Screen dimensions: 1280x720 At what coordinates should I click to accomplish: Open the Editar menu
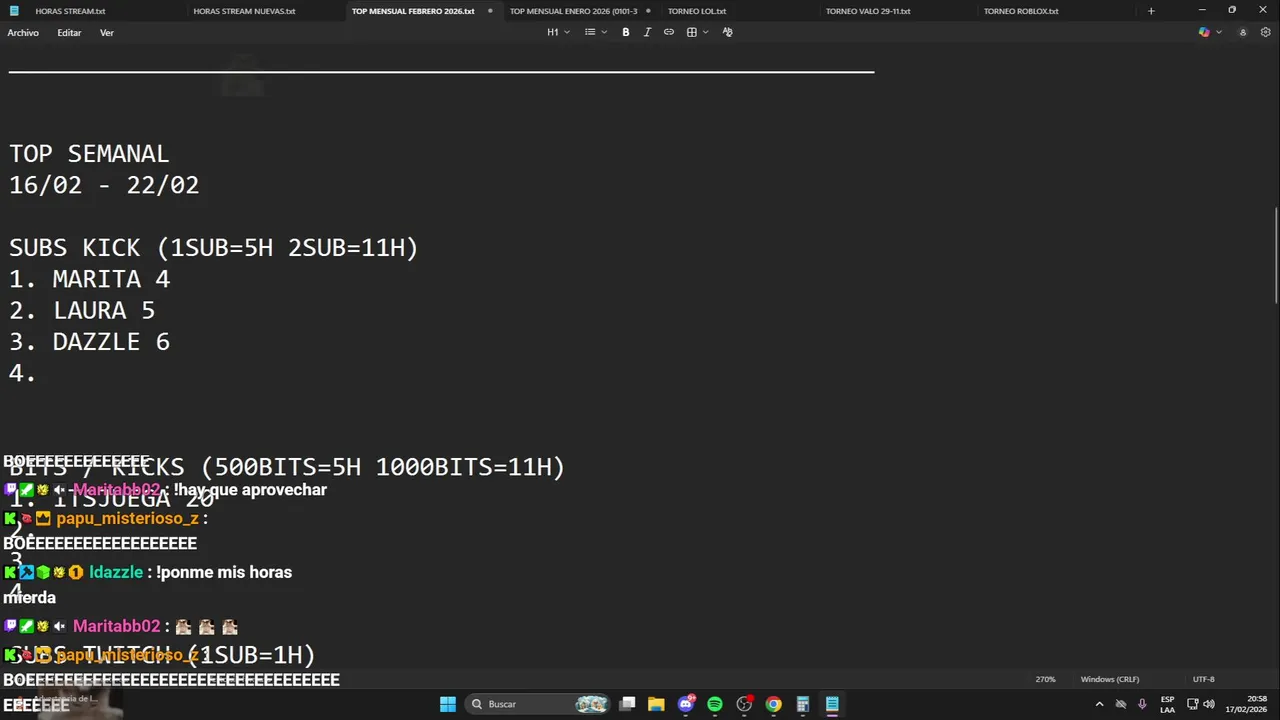pyautogui.click(x=69, y=33)
